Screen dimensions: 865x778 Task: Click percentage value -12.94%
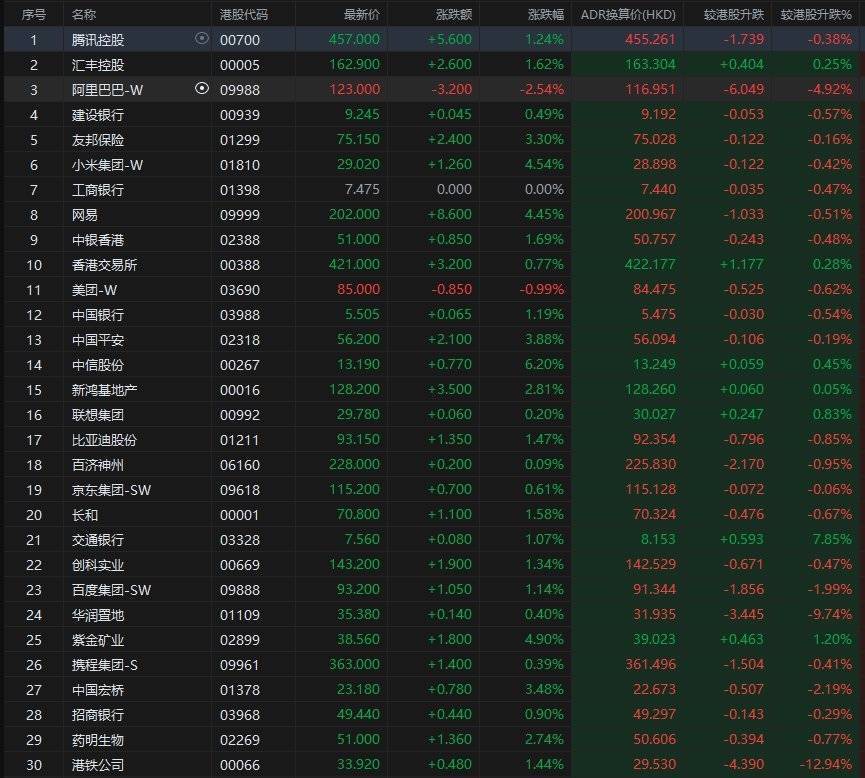826,765
